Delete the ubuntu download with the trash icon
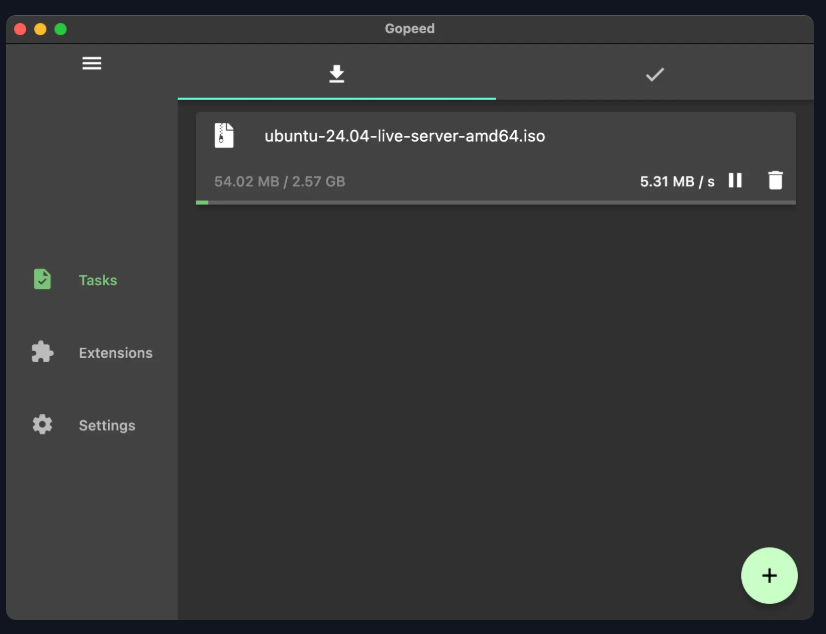Screen dimensions: 826x634 (775, 180)
